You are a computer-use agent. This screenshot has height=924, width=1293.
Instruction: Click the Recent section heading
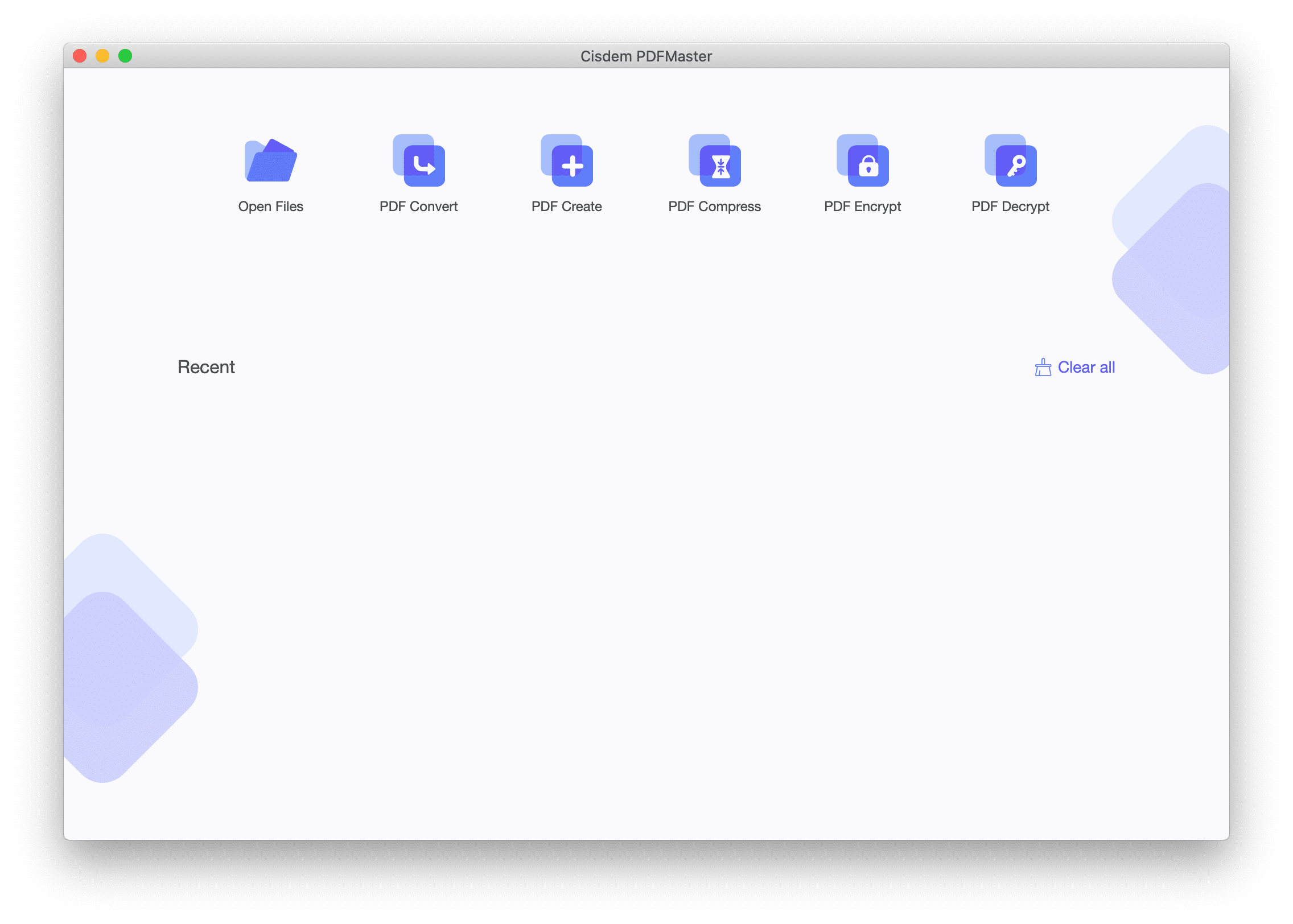coord(206,367)
